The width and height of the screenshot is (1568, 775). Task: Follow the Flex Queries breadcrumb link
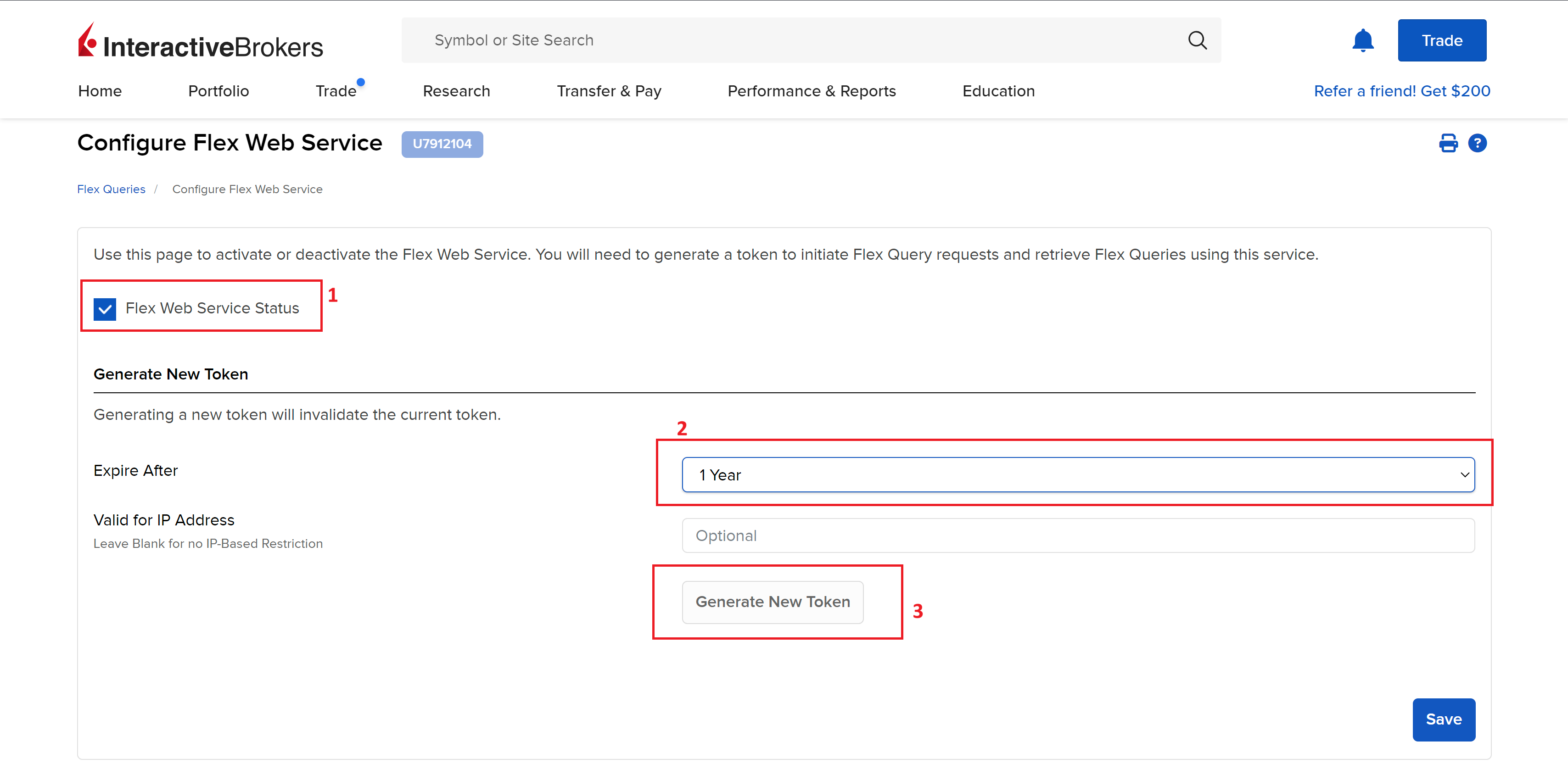(x=112, y=189)
